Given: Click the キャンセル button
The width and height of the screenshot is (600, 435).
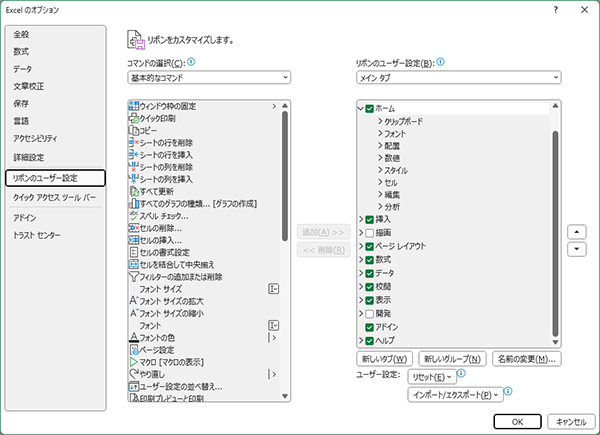Looking at the screenshot, I should pos(571,422).
